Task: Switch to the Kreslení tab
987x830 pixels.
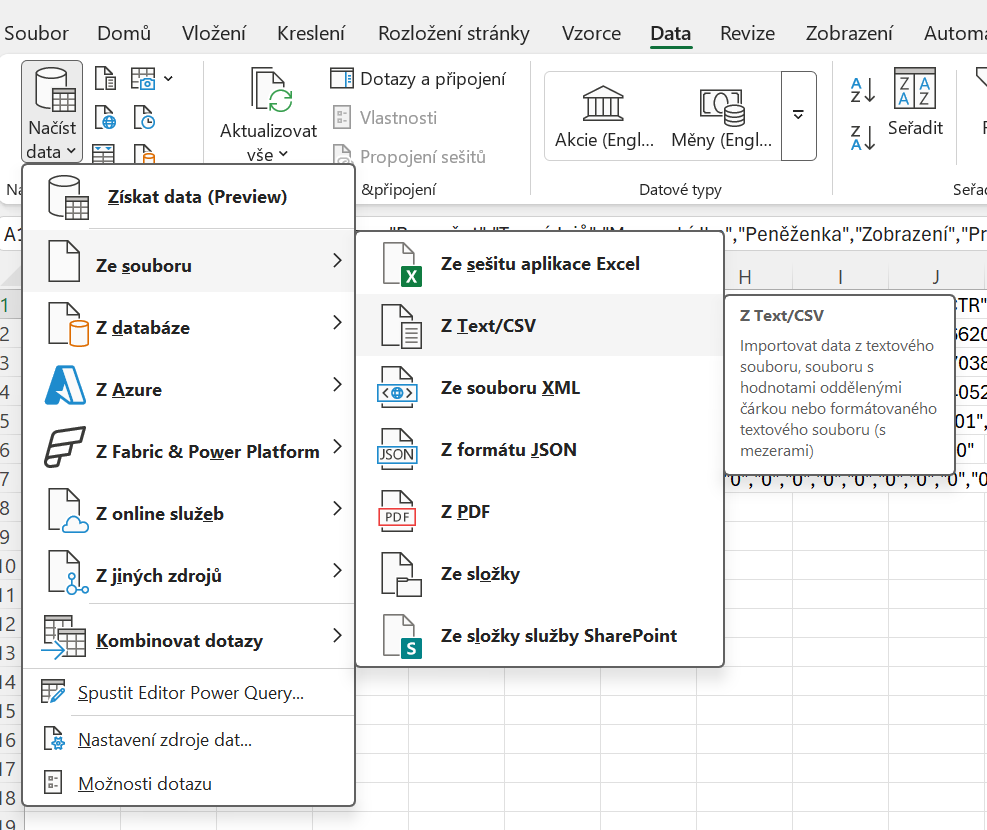Action: coord(311,33)
